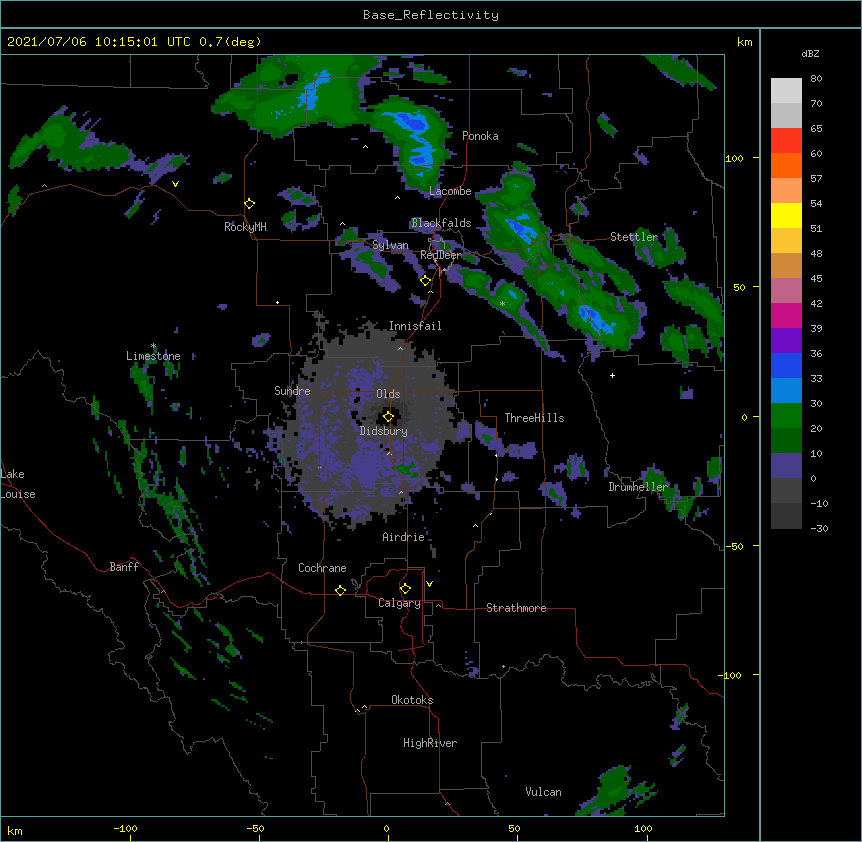This screenshot has width=862, height=842.
Task: Pick the red 60-65 dBZ legend swatch
Action: [786, 141]
